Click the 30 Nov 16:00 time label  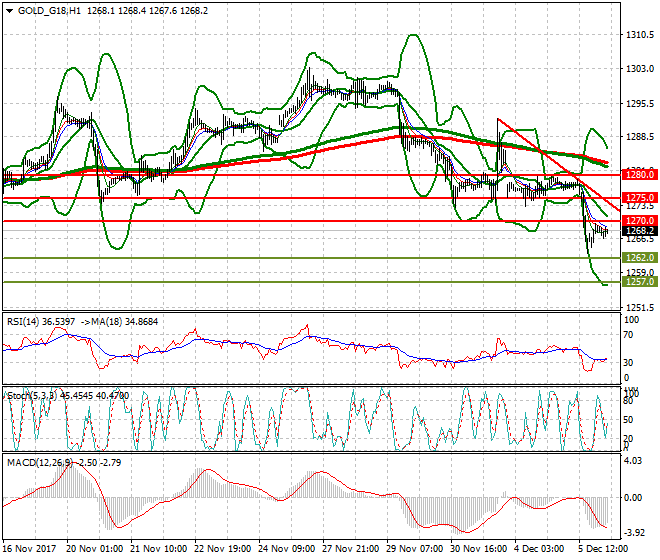tap(478, 549)
